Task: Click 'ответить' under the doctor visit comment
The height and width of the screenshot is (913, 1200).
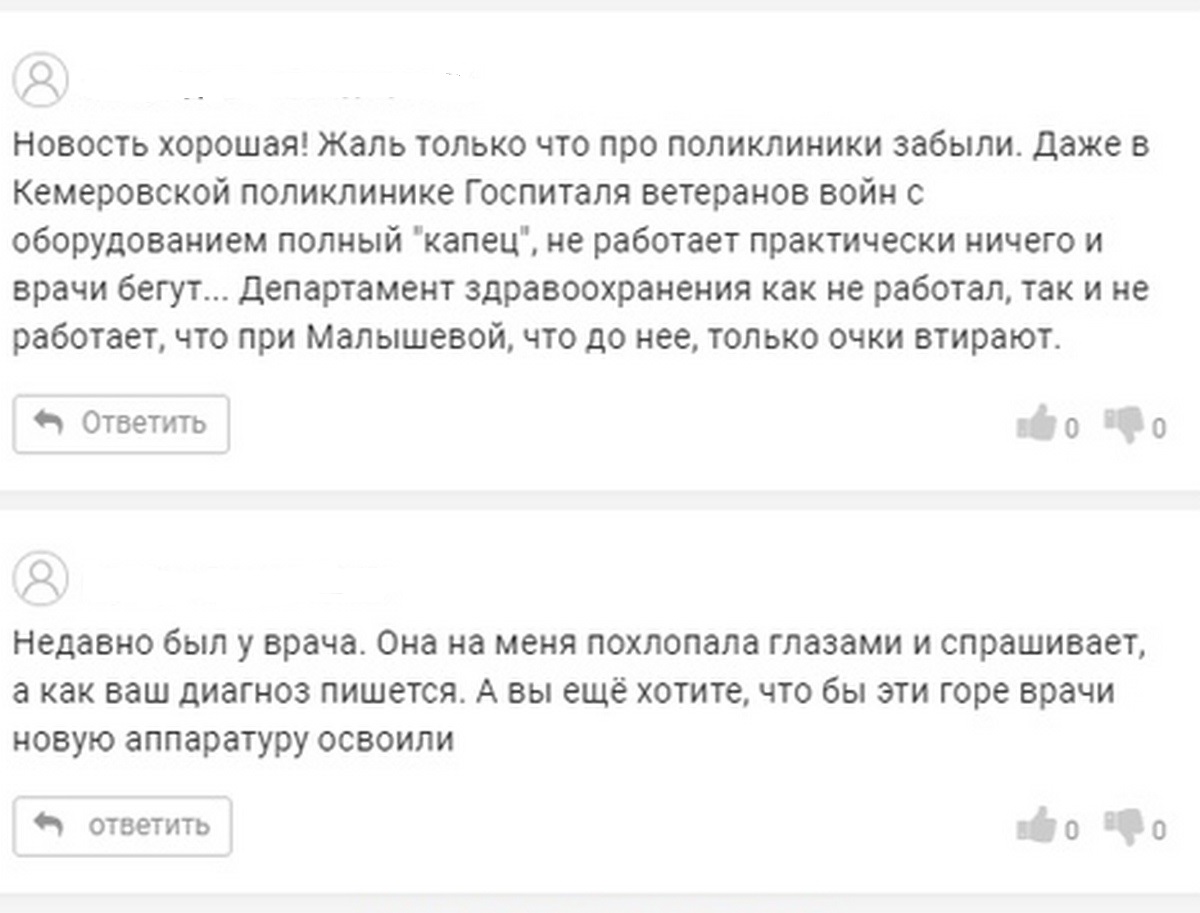Action: pyautogui.click(x=123, y=825)
